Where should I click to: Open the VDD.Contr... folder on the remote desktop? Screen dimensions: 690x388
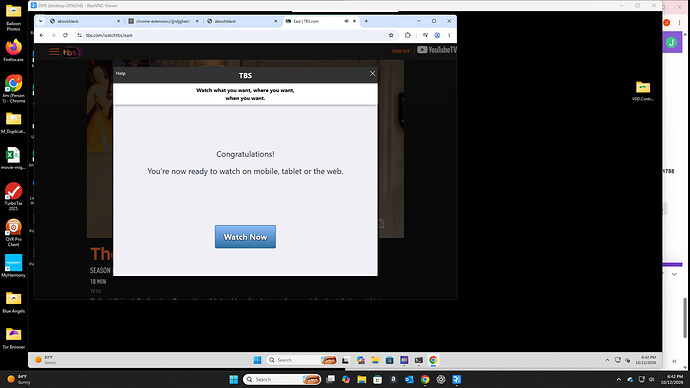pos(643,91)
